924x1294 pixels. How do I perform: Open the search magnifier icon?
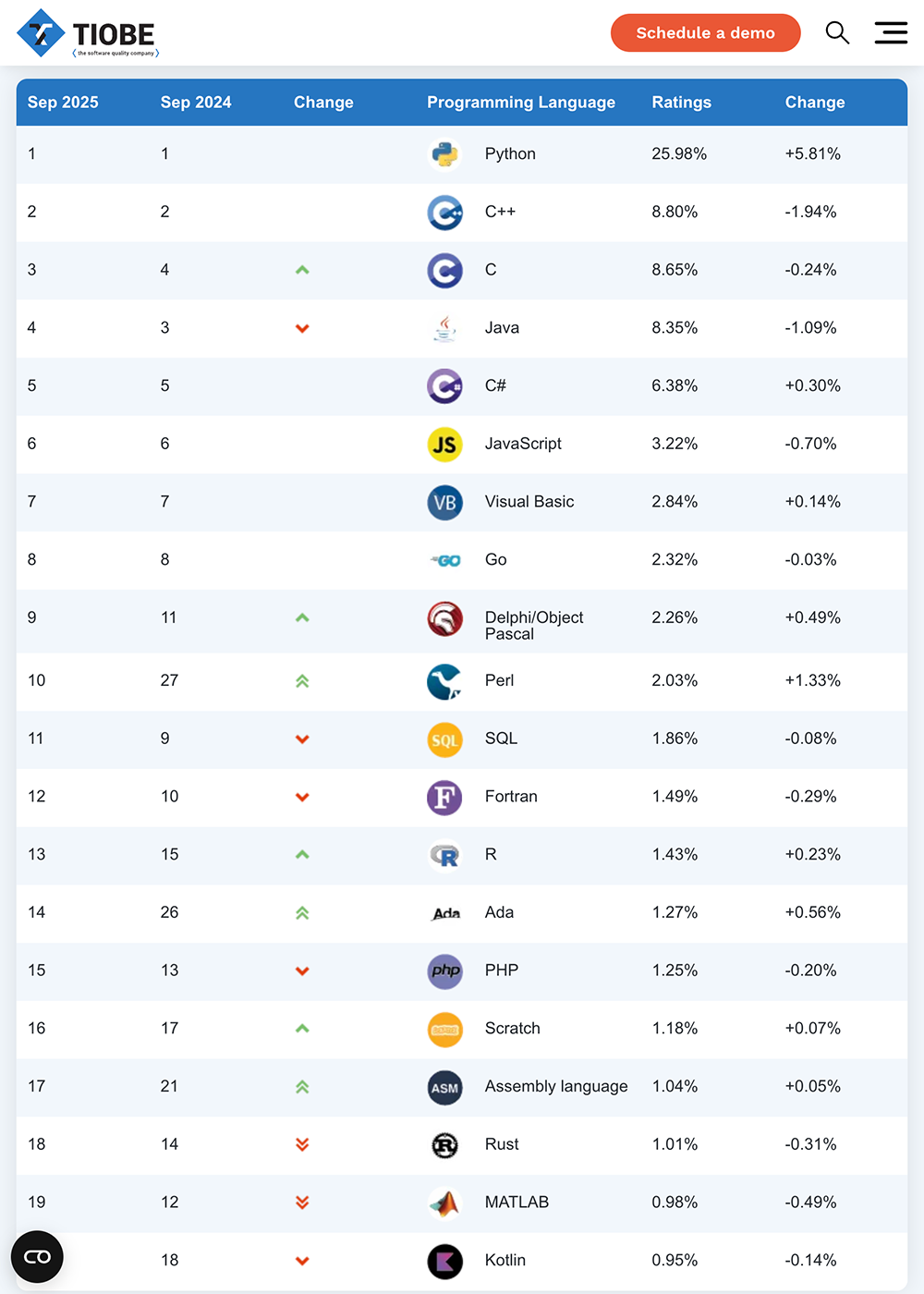click(x=837, y=33)
